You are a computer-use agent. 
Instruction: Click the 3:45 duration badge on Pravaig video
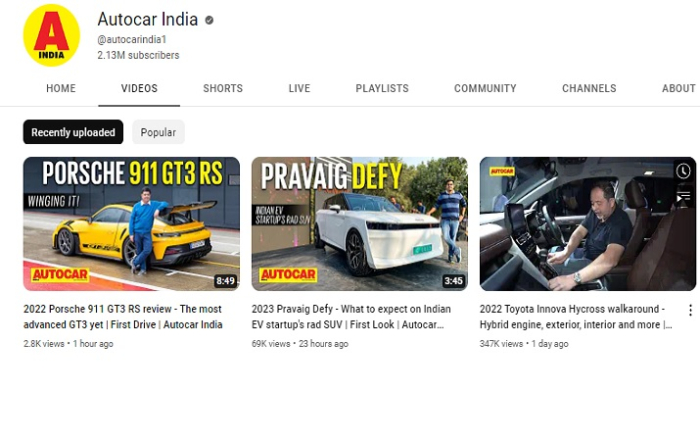click(454, 281)
